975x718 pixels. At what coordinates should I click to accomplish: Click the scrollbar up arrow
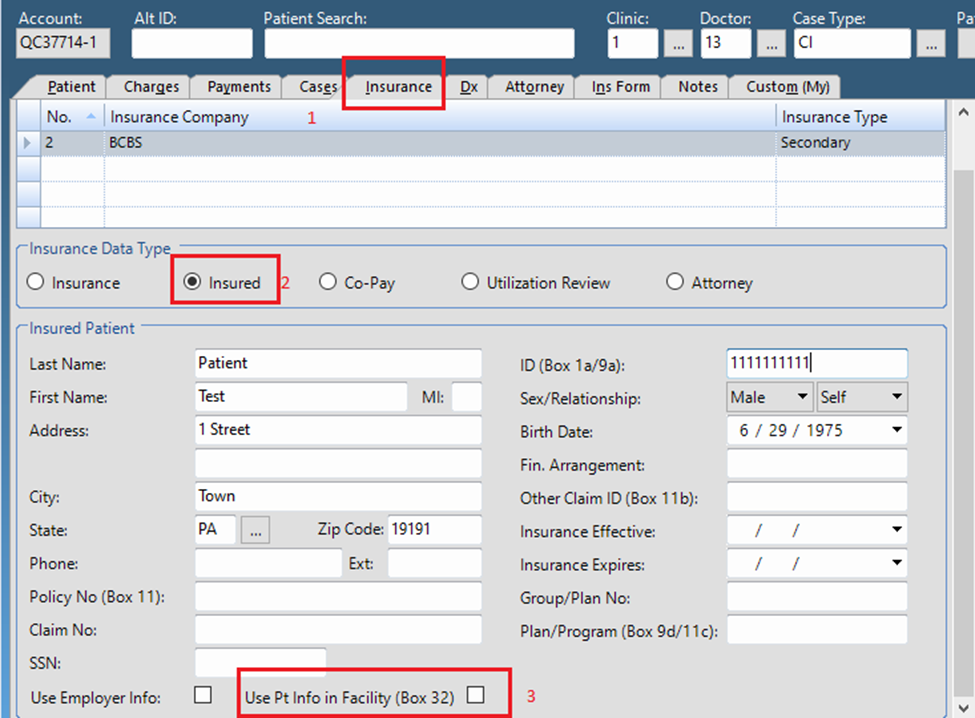963,113
